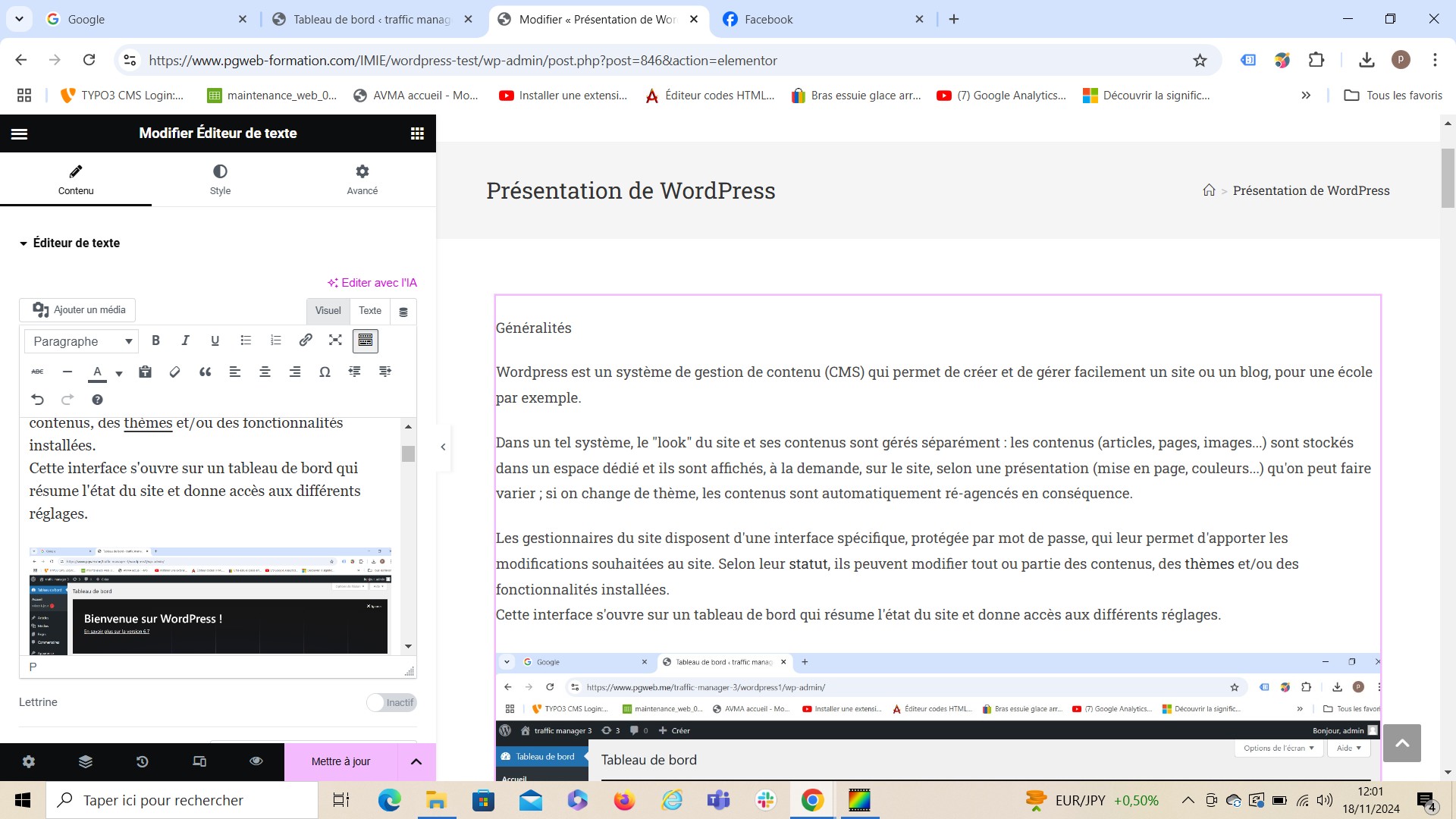Switch responsive mode
The height and width of the screenshot is (819, 1456).
tap(199, 761)
